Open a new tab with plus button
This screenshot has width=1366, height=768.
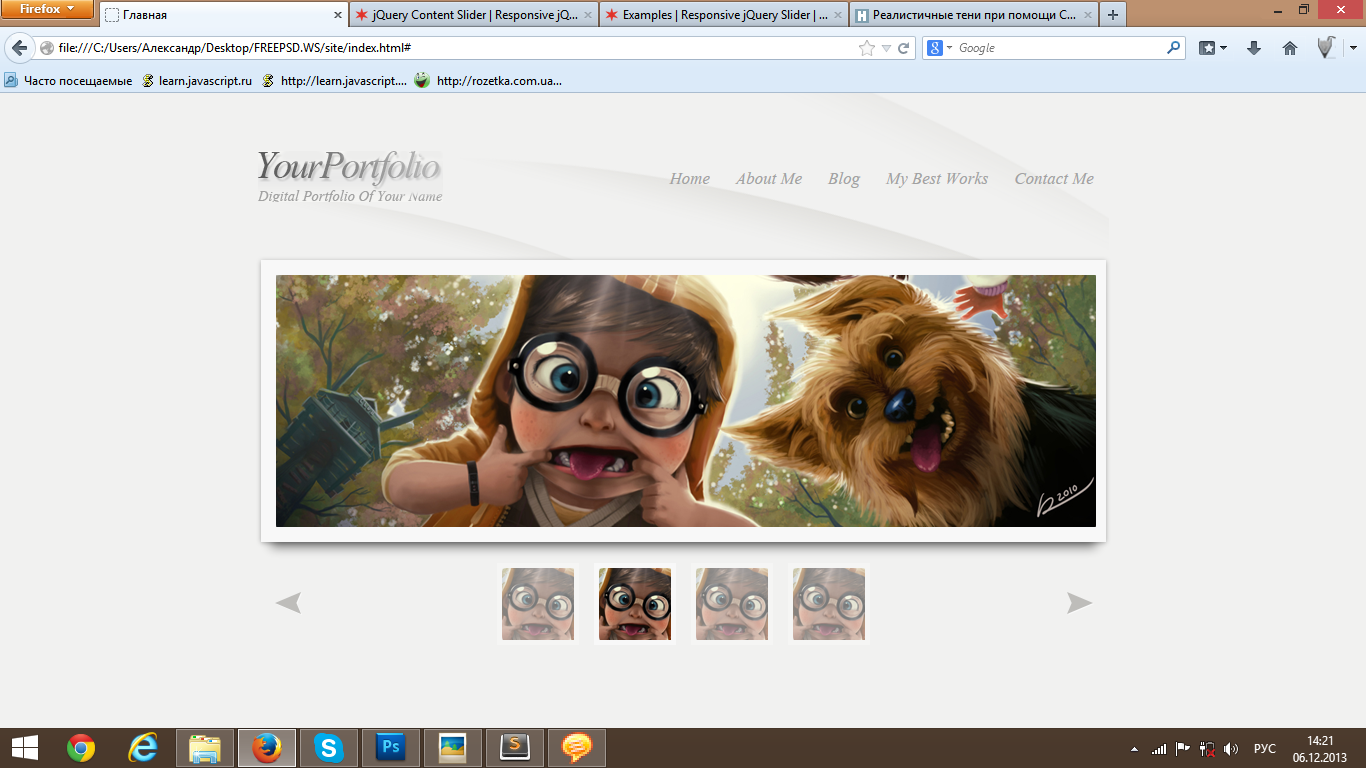[x=1113, y=15]
